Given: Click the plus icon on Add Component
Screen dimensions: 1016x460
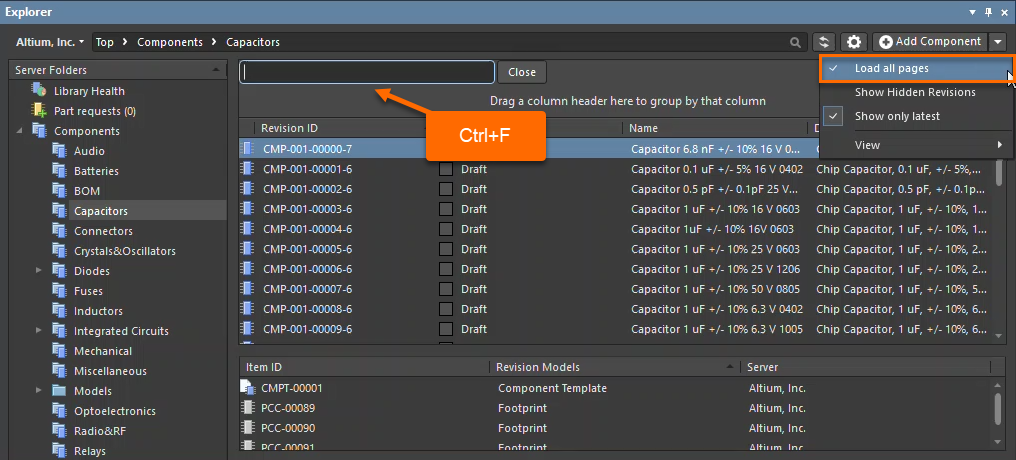Looking at the screenshot, I should 886,42.
